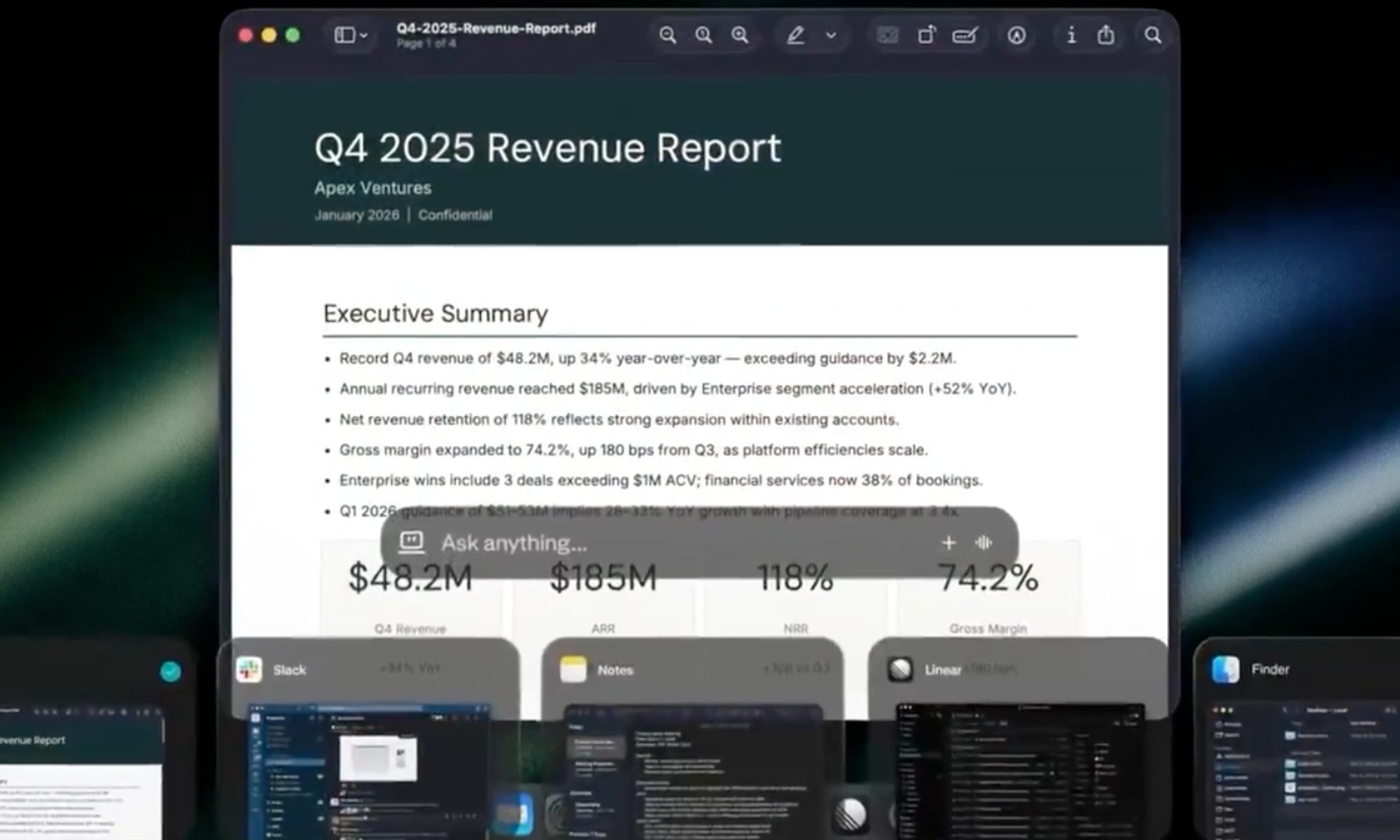Viewport: 1400px width, 840px height.
Task: Open the sidebar view options dropdown
Action: pos(351,35)
